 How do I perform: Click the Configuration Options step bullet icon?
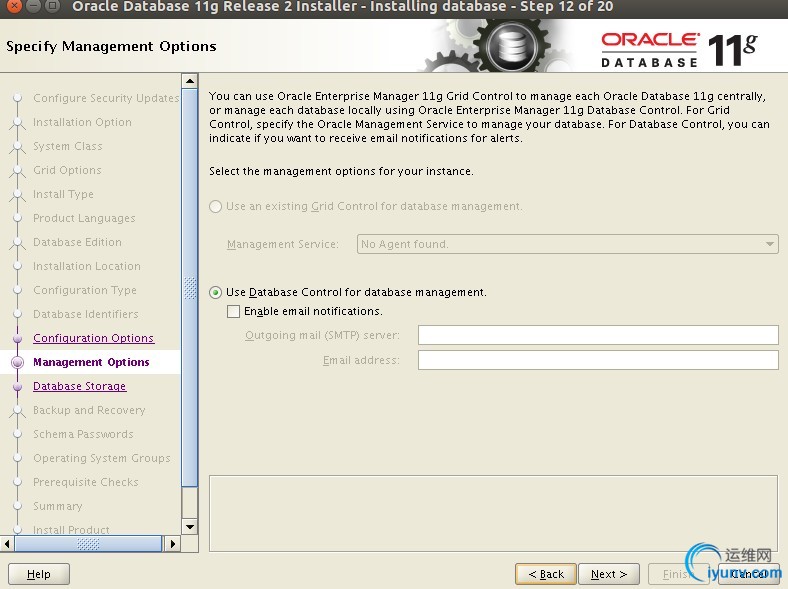tap(18, 338)
